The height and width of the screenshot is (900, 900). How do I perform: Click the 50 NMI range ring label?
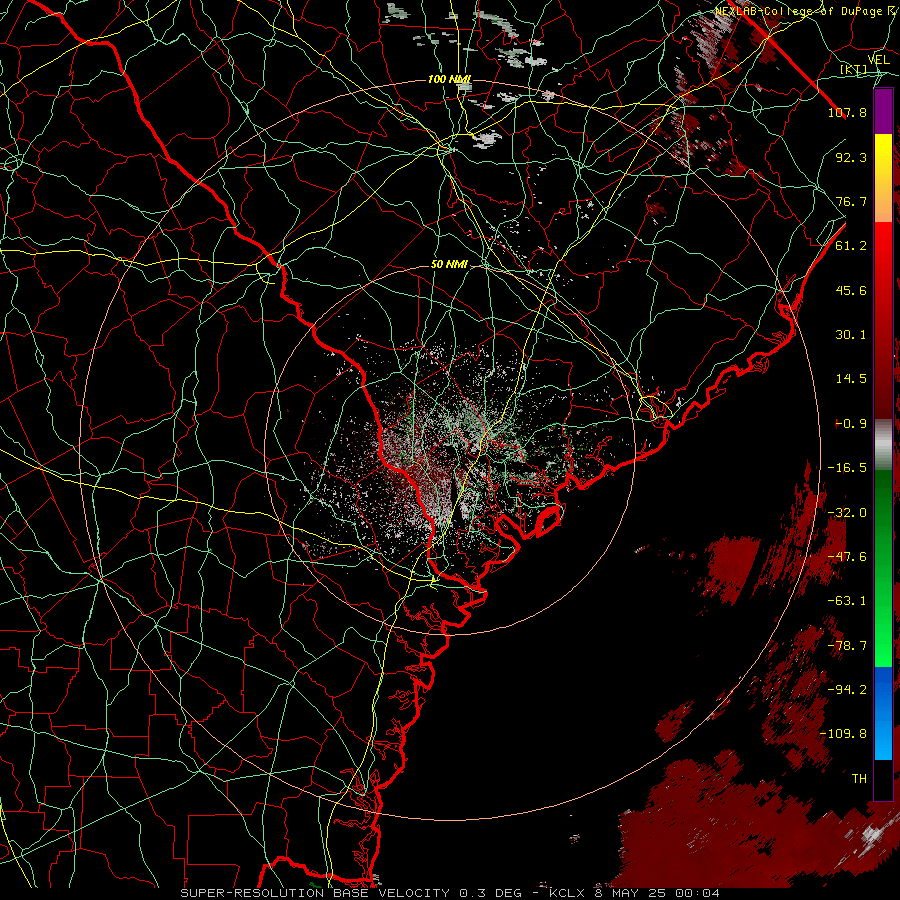(x=449, y=265)
